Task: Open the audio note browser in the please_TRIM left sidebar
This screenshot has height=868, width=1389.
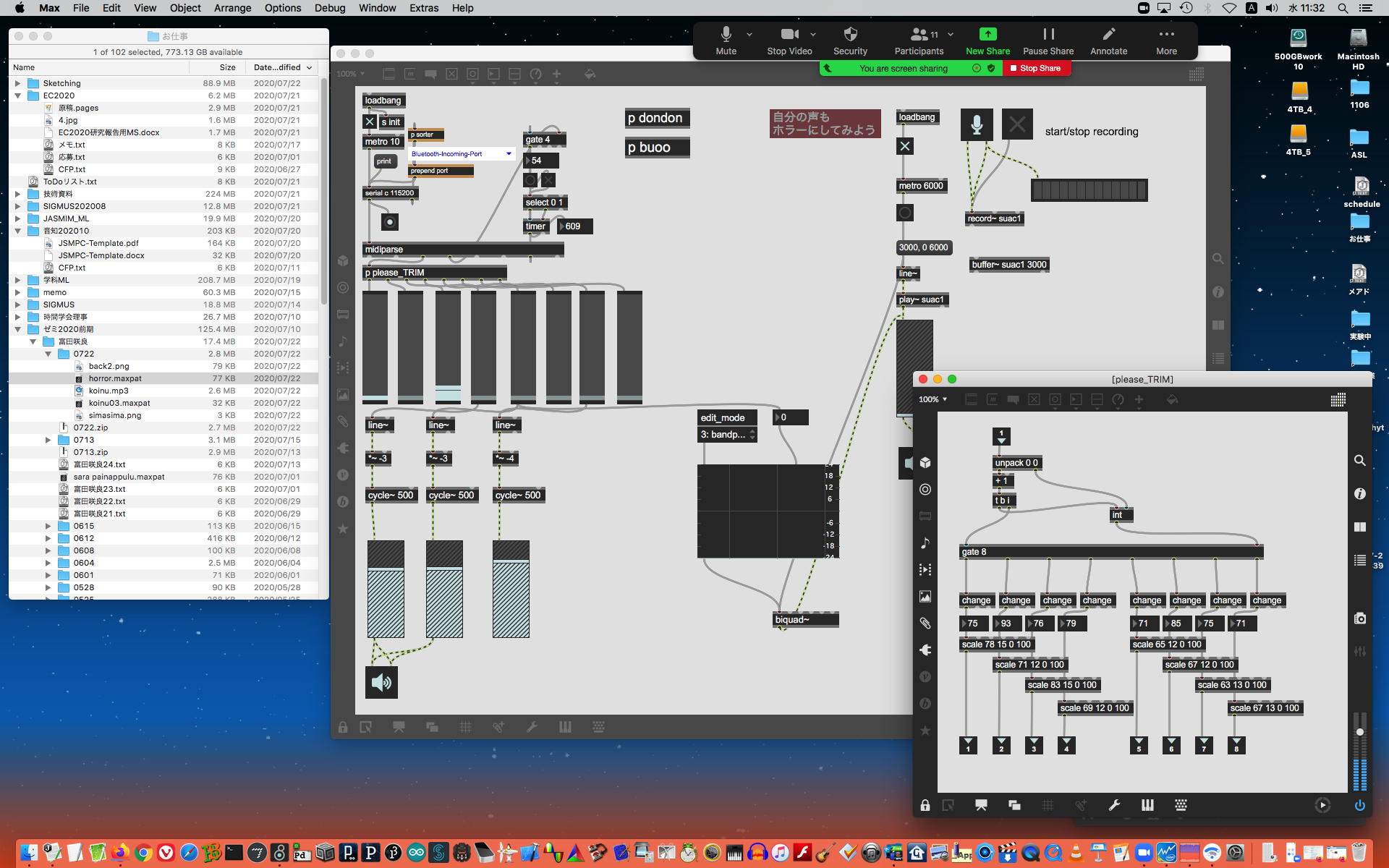Action: pyautogui.click(x=925, y=542)
